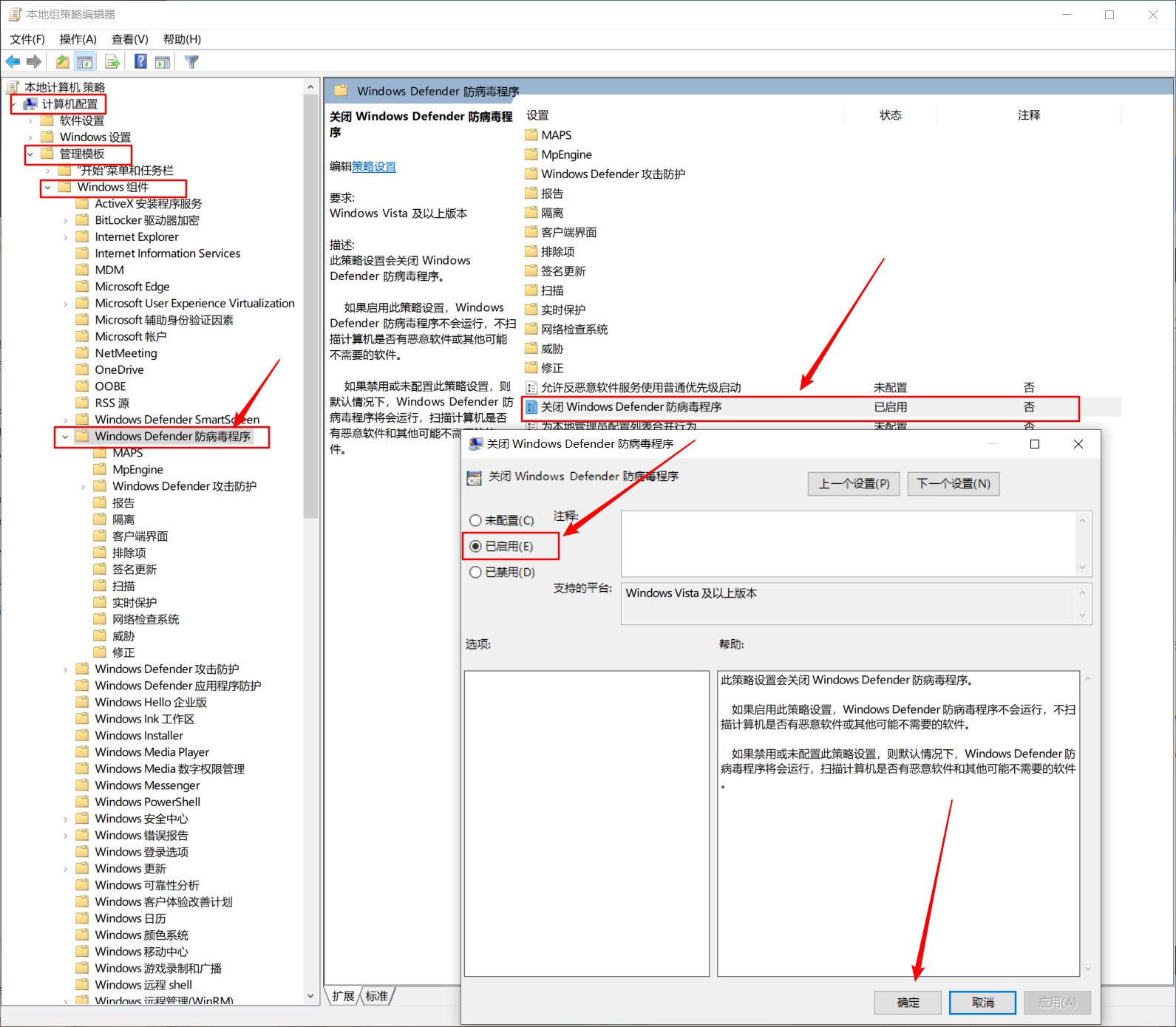
Task: Toggle the show/hide console tree icon
Action: [x=85, y=62]
